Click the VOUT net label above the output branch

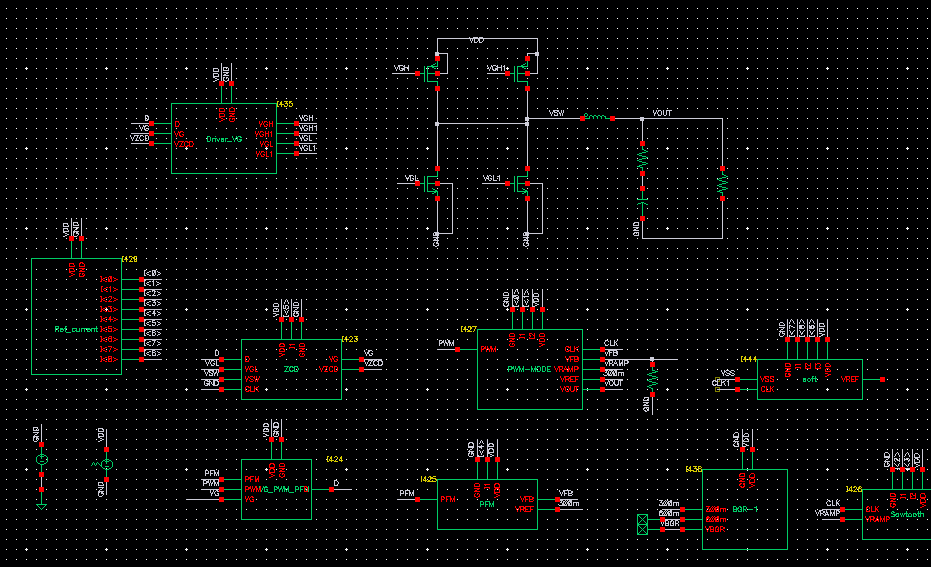[x=662, y=113]
